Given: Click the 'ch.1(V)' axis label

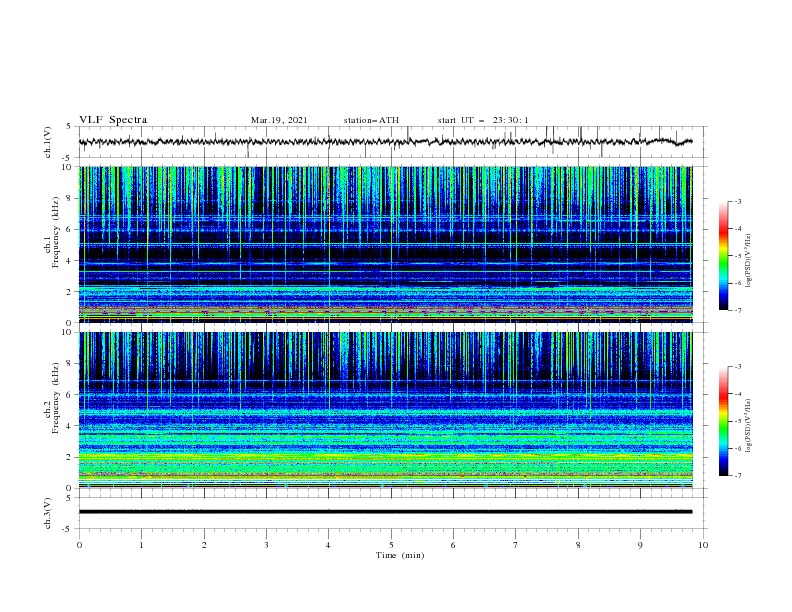Looking at the screenshot, I should 48,142.
